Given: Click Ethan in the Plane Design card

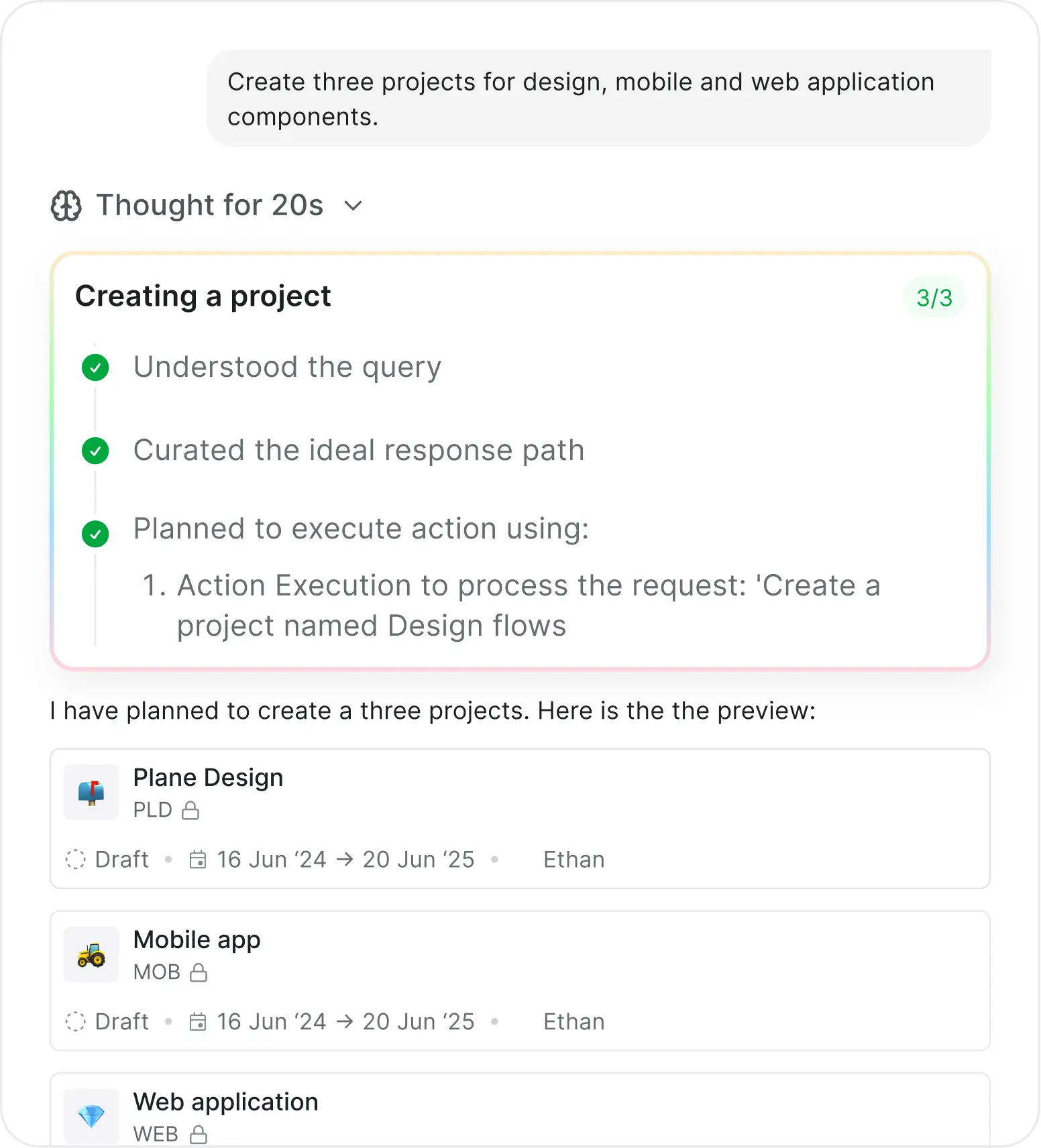Looking at the screenshot, I should click(x=573, y=860).
